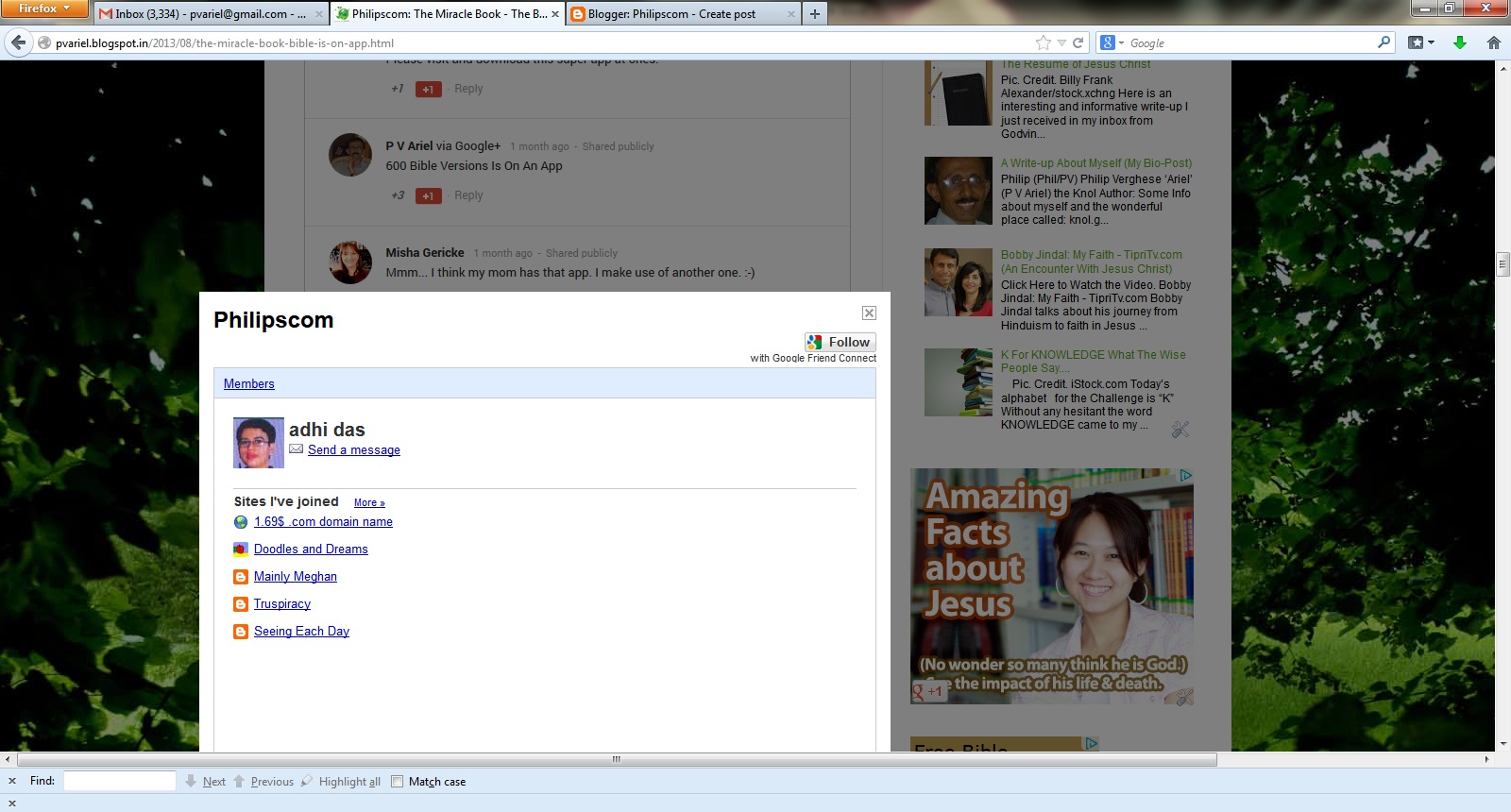
Task: Focus the Find text field
Action: [x=120, y=781]
